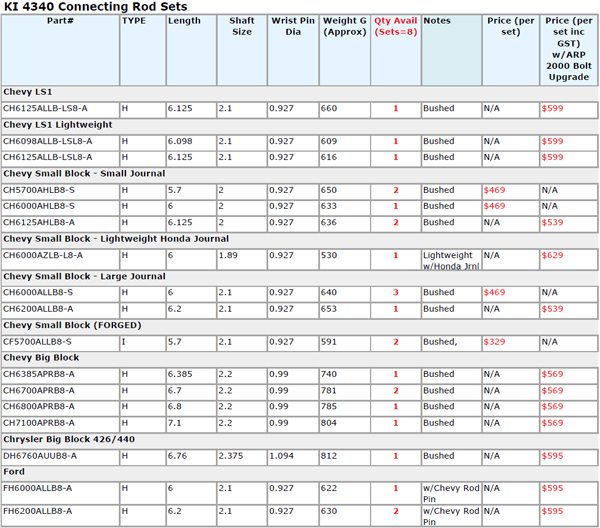Click the $569 price for CH7100APRB8-A

click(x=553, y=423)
